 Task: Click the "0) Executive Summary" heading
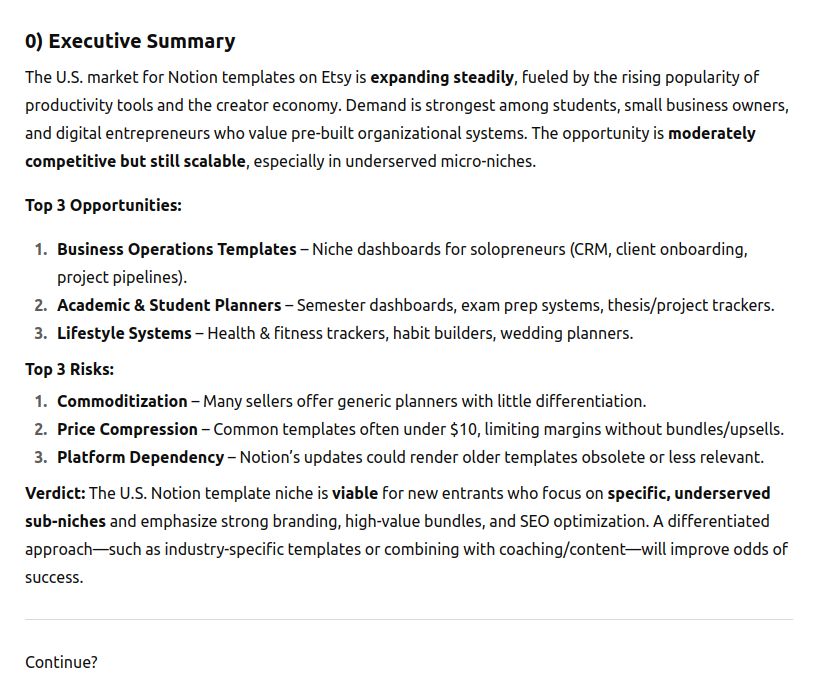click(130, 41)
